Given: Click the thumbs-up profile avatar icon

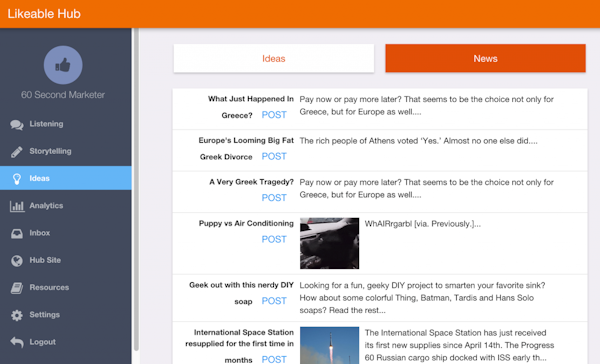Looking at the screenshot, I should [x=63, y=65].
